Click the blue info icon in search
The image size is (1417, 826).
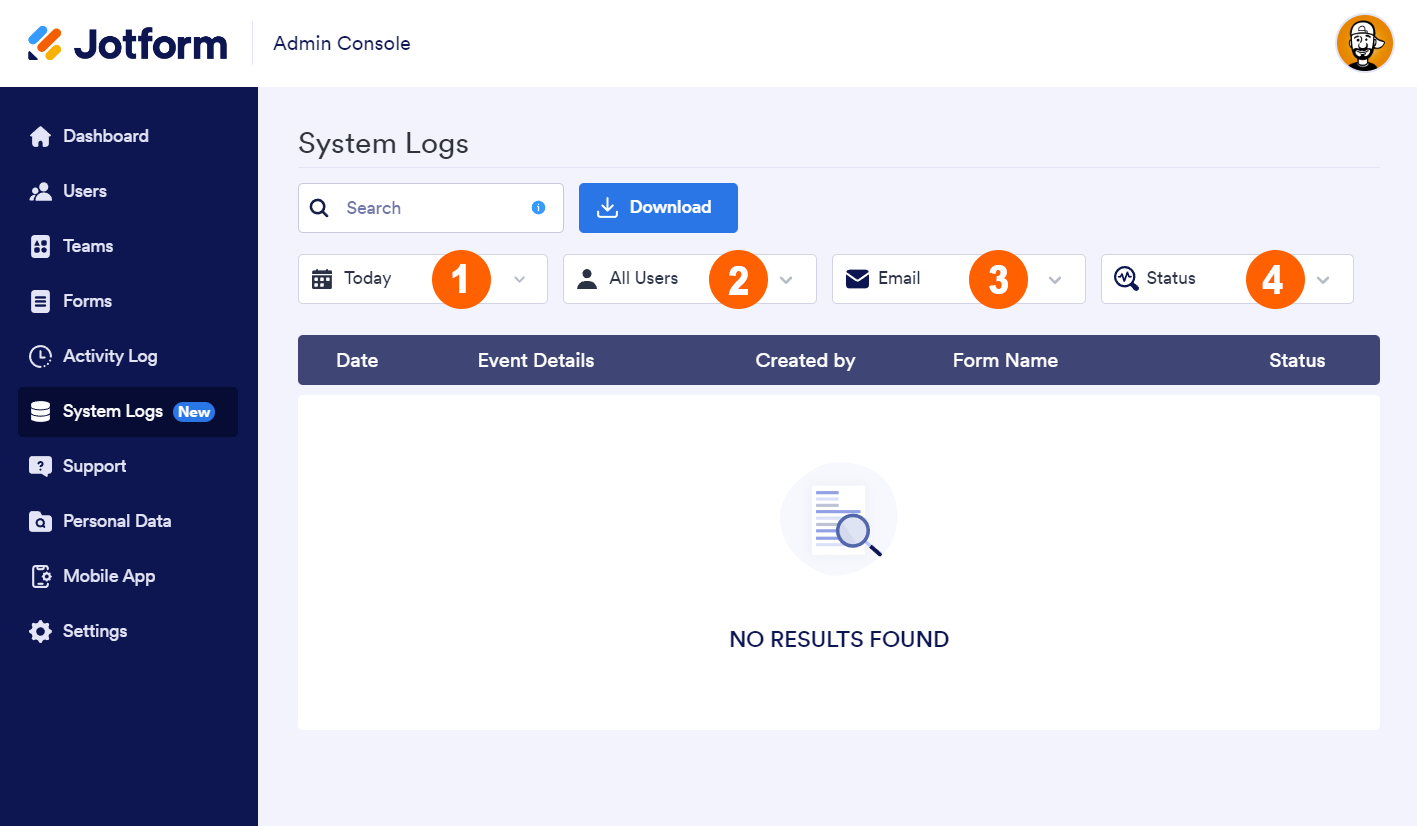coord(538,208)
